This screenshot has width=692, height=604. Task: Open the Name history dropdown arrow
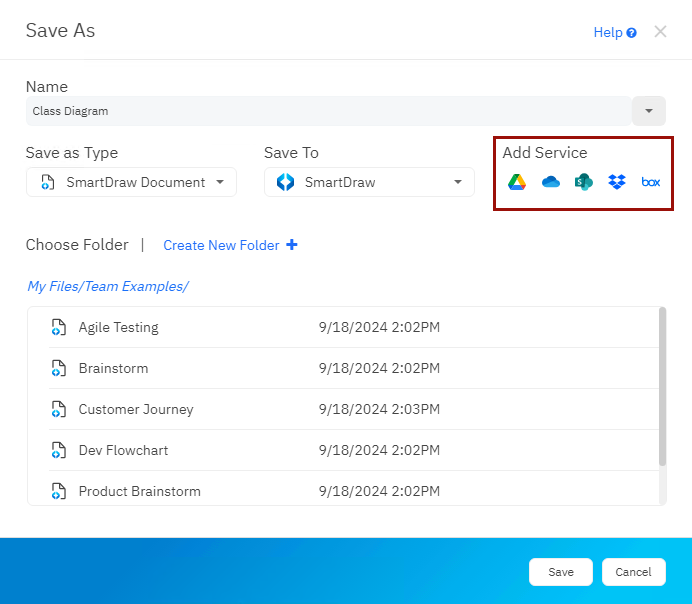pos(649,111)
